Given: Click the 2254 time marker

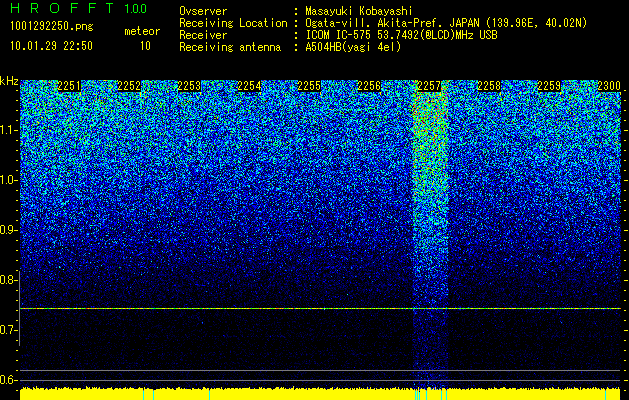Looking at the screenshot, I should [249, 86].
